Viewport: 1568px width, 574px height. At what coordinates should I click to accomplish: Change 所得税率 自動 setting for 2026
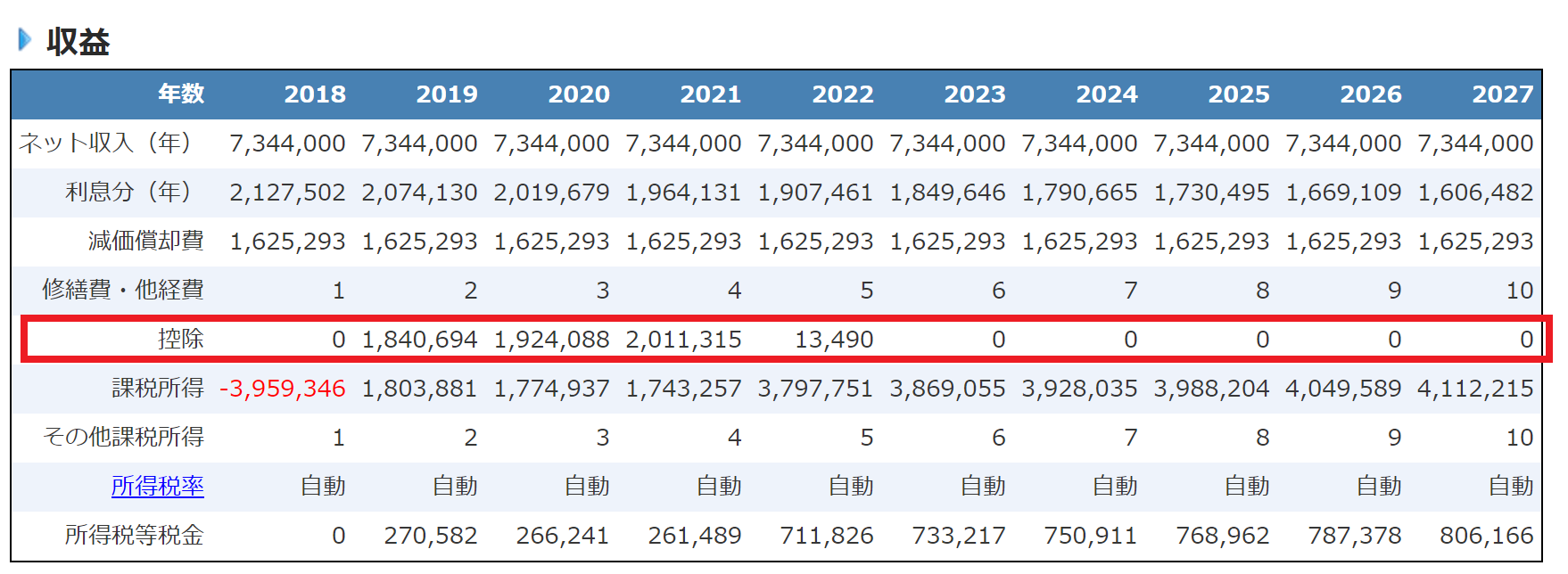point(1379,487)
